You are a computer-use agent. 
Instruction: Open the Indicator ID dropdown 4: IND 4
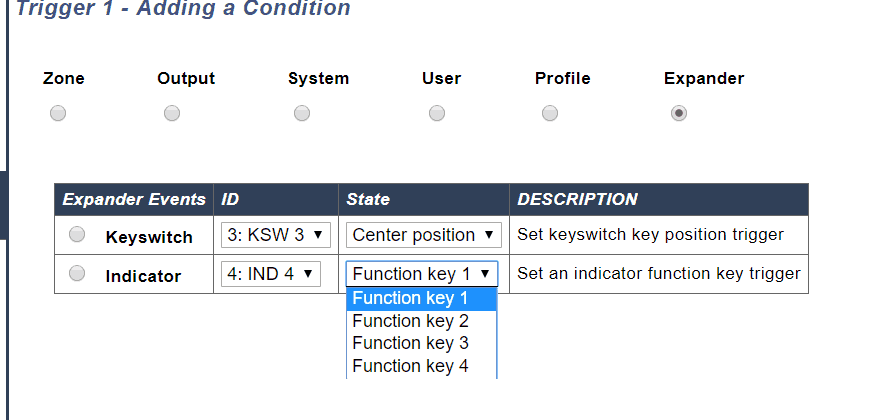(270, 273)
